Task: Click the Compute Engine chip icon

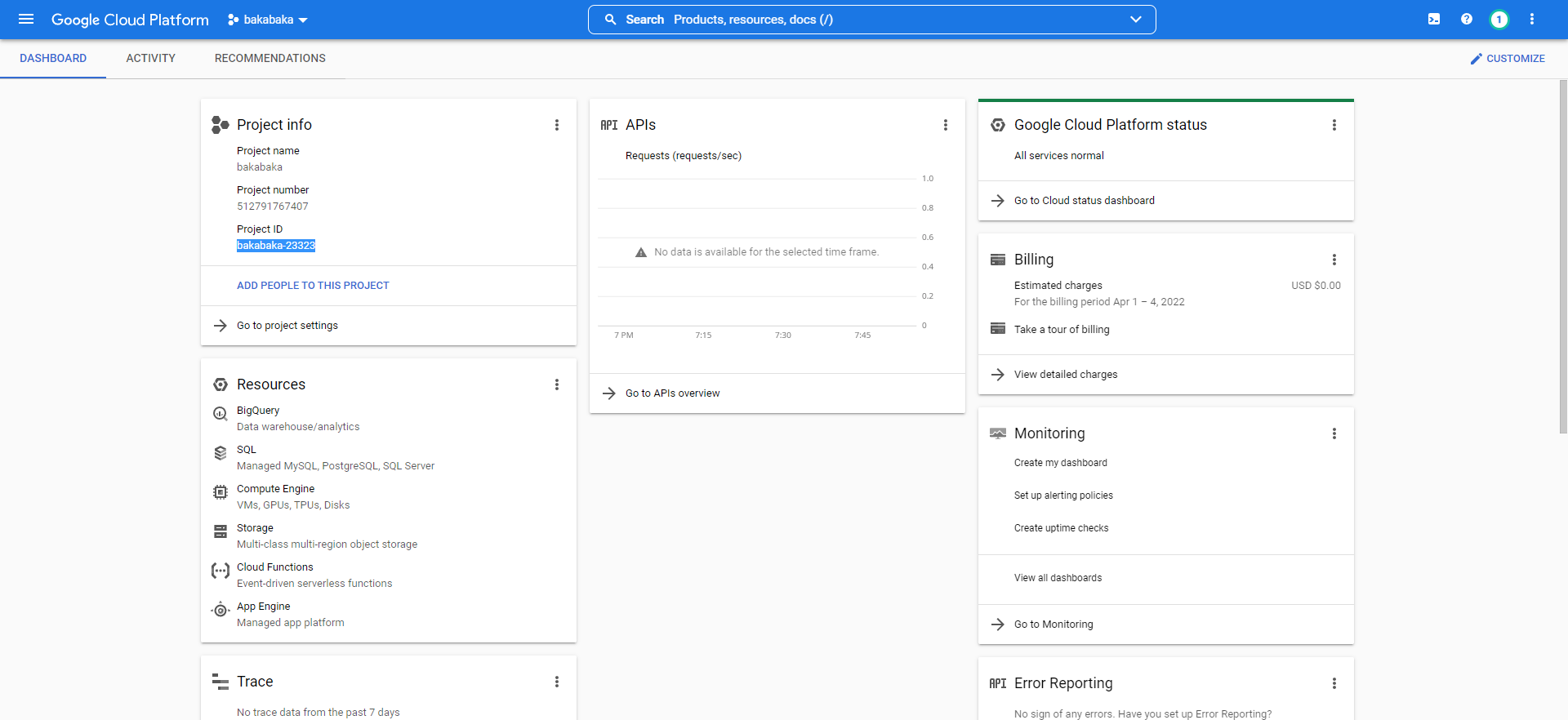Action: tap(220, 492)
